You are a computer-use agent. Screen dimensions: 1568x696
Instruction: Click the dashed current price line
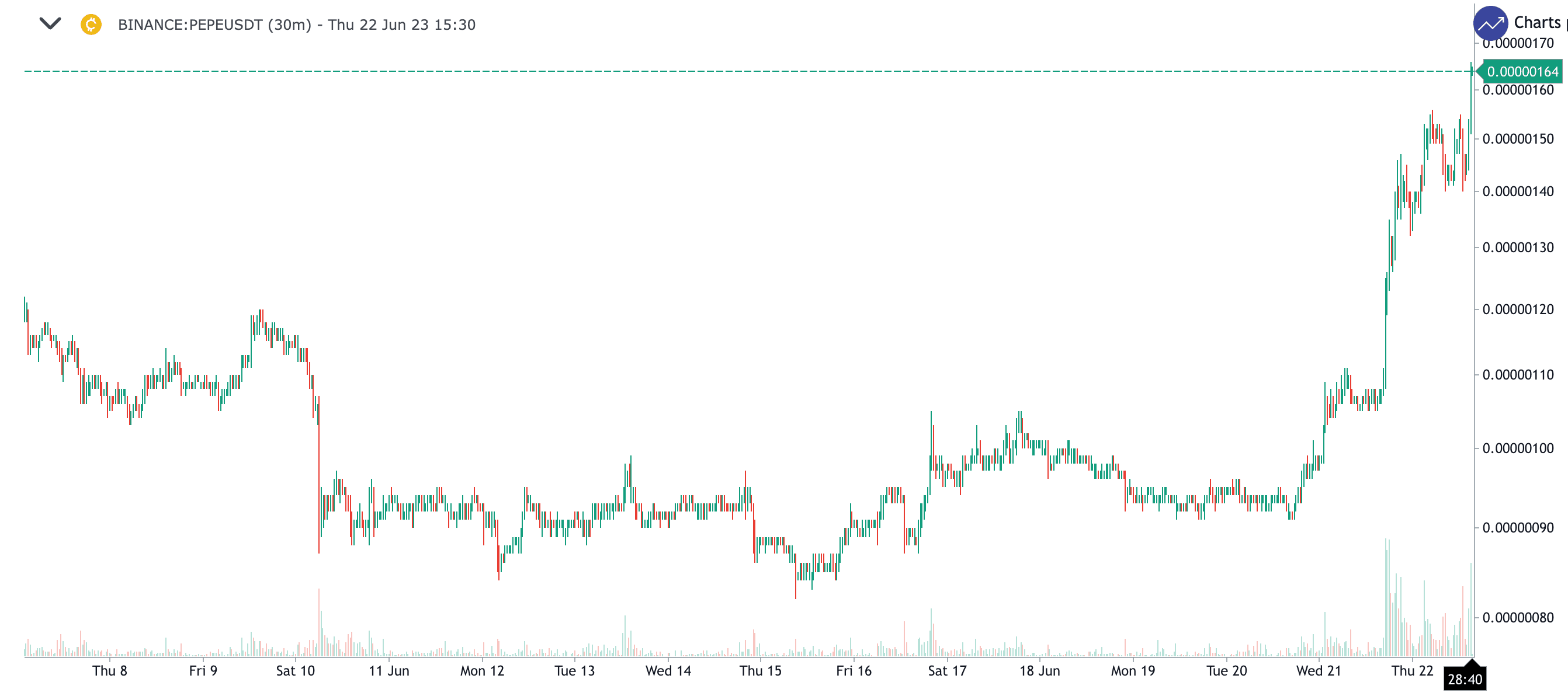[730, 71]
